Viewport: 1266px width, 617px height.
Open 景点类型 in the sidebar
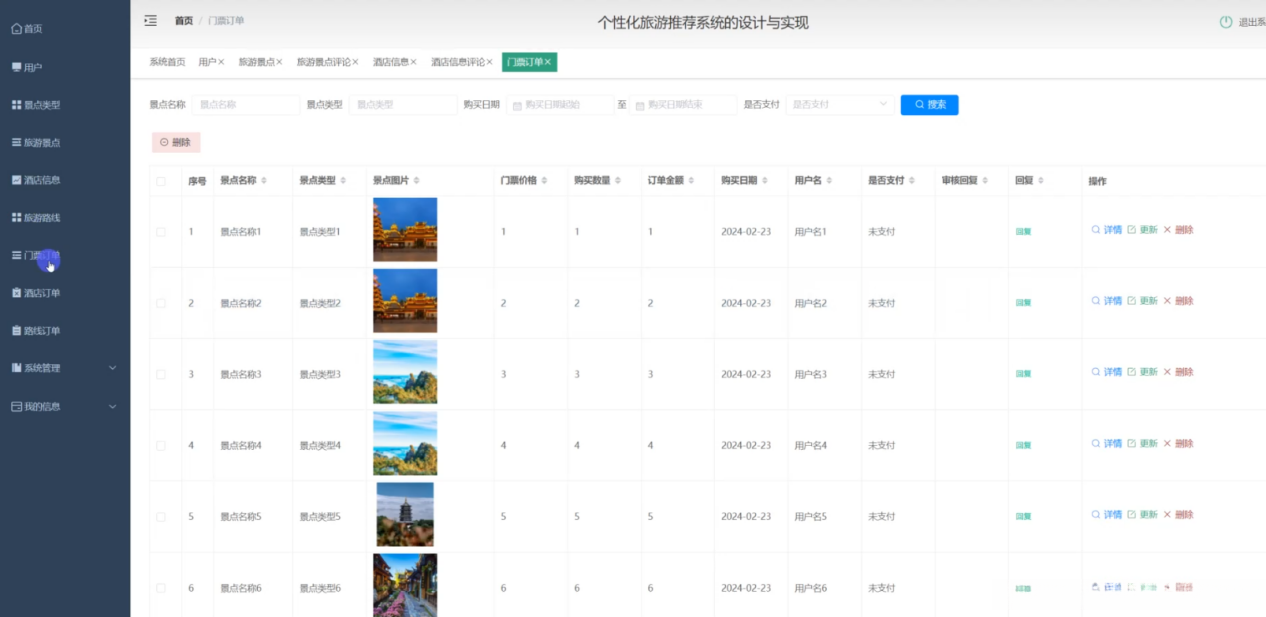42,105
